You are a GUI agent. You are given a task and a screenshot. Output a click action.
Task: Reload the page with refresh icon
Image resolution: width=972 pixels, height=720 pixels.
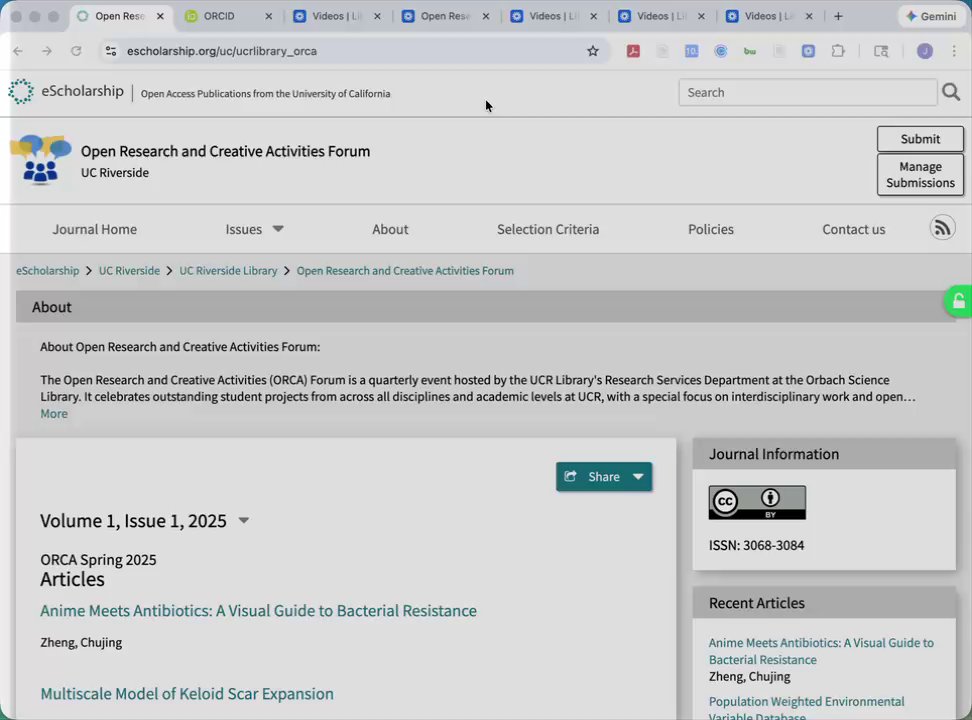tap(76, 51)
